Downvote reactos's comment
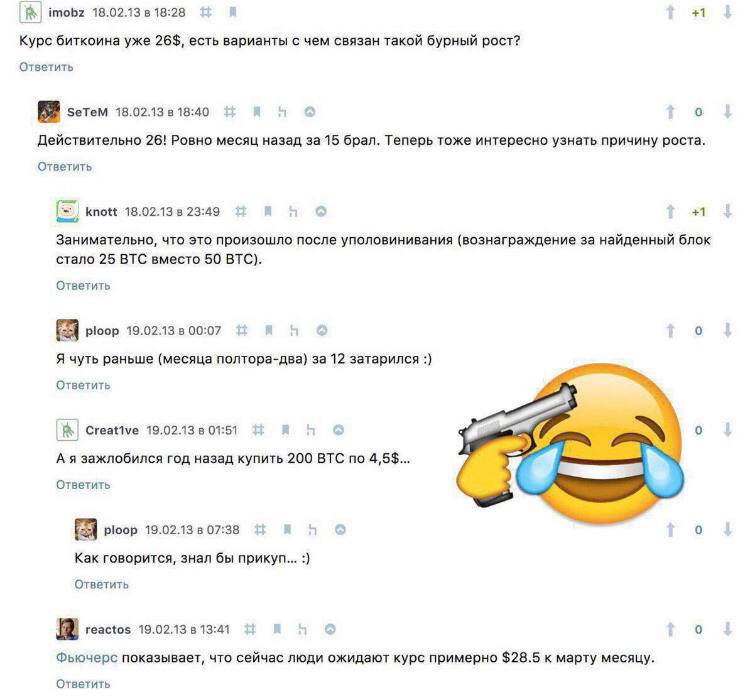 click(x=728, y=629)
